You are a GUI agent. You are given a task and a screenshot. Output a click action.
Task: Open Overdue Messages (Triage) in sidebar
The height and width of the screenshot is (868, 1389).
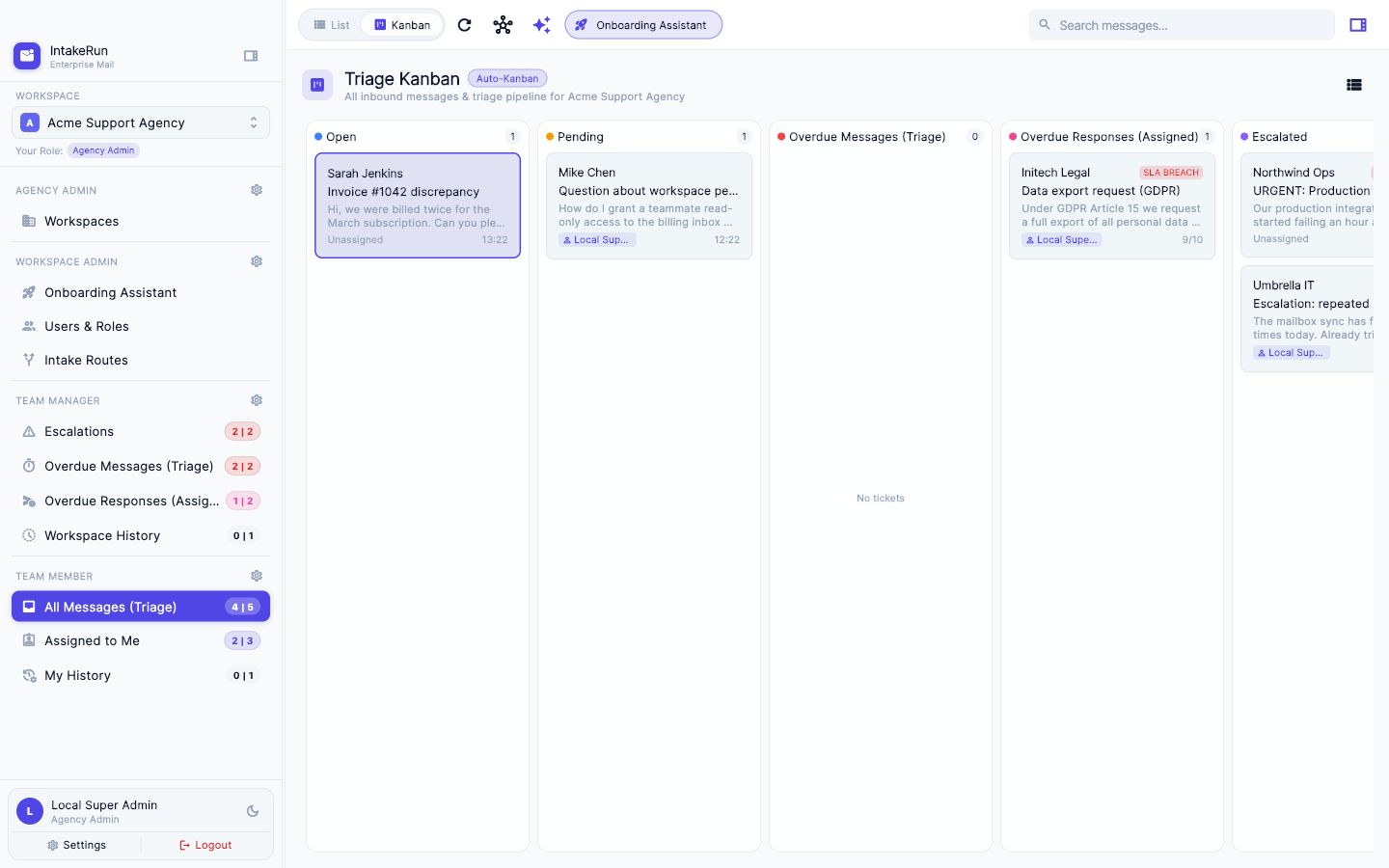pyautogui.click(x=141, y=466)
